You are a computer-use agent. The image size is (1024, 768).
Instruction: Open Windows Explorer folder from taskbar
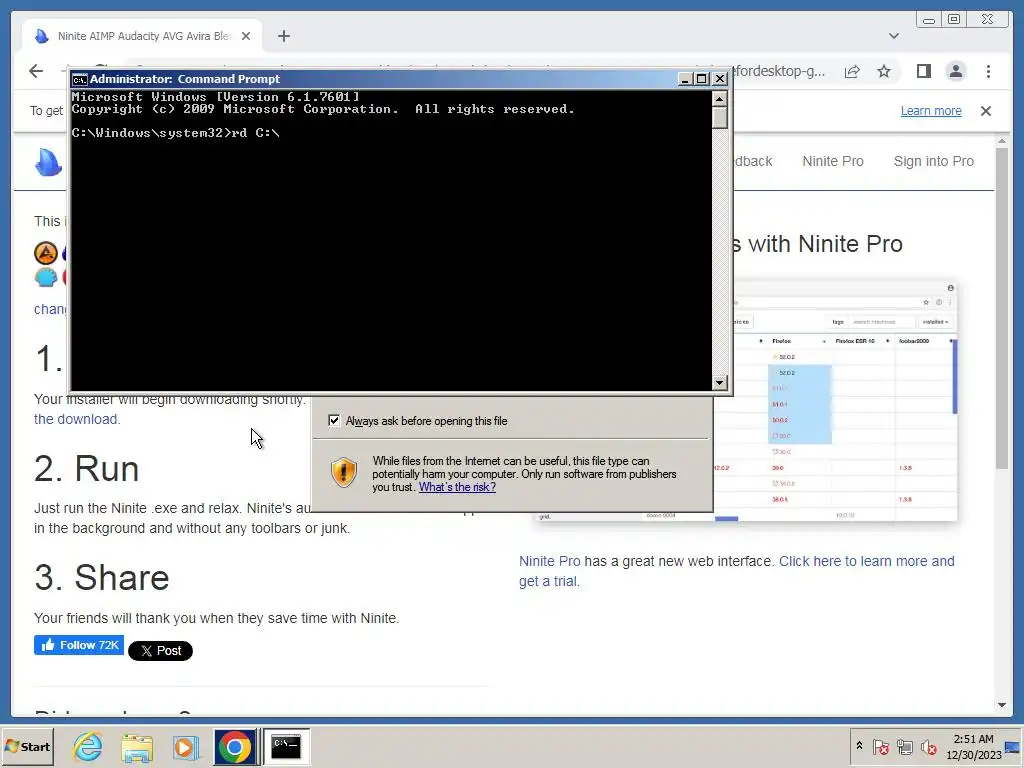tap(137, 748)
